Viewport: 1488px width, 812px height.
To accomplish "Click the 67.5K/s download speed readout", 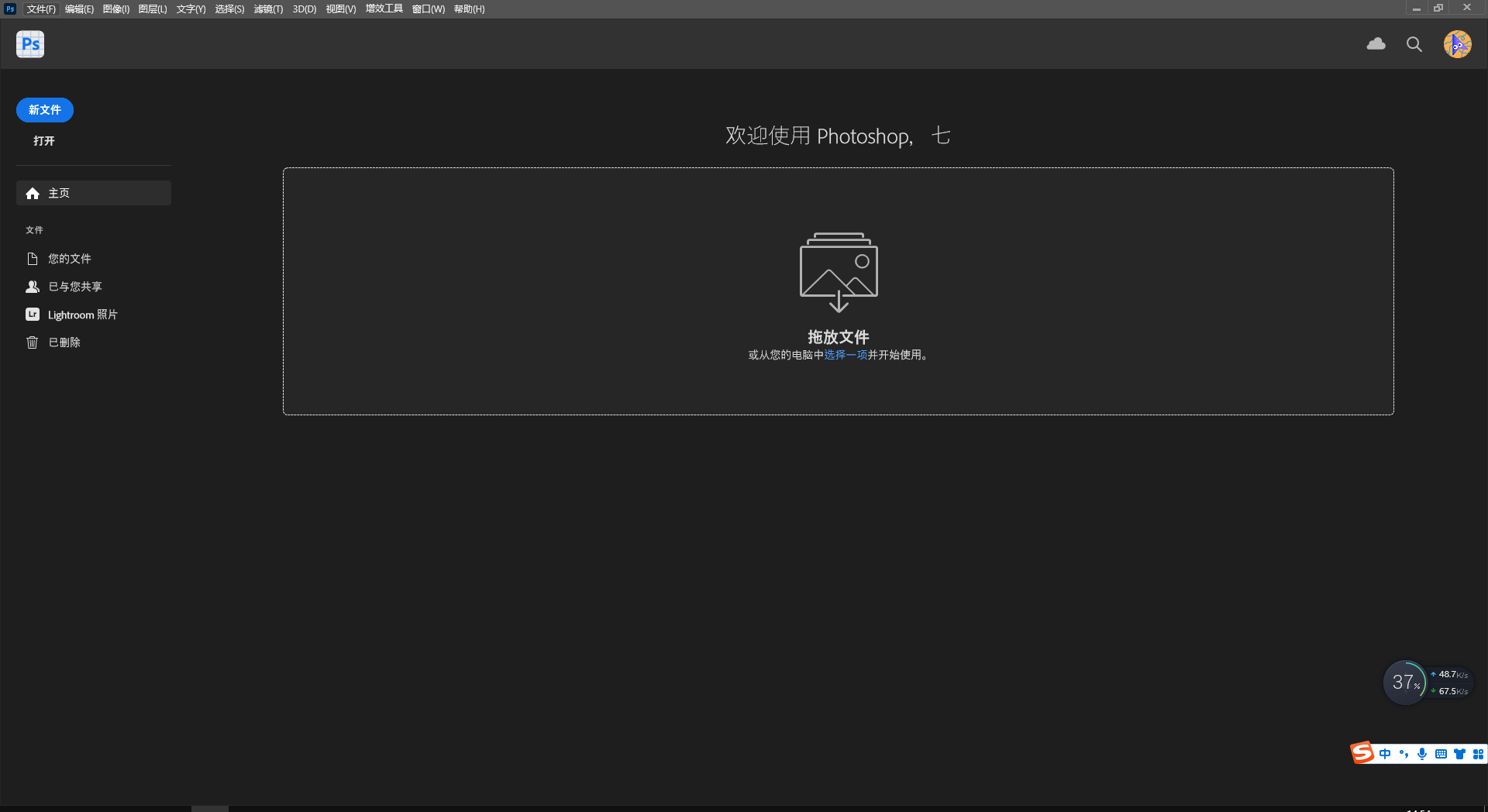I will click(x=1450, y=691).
